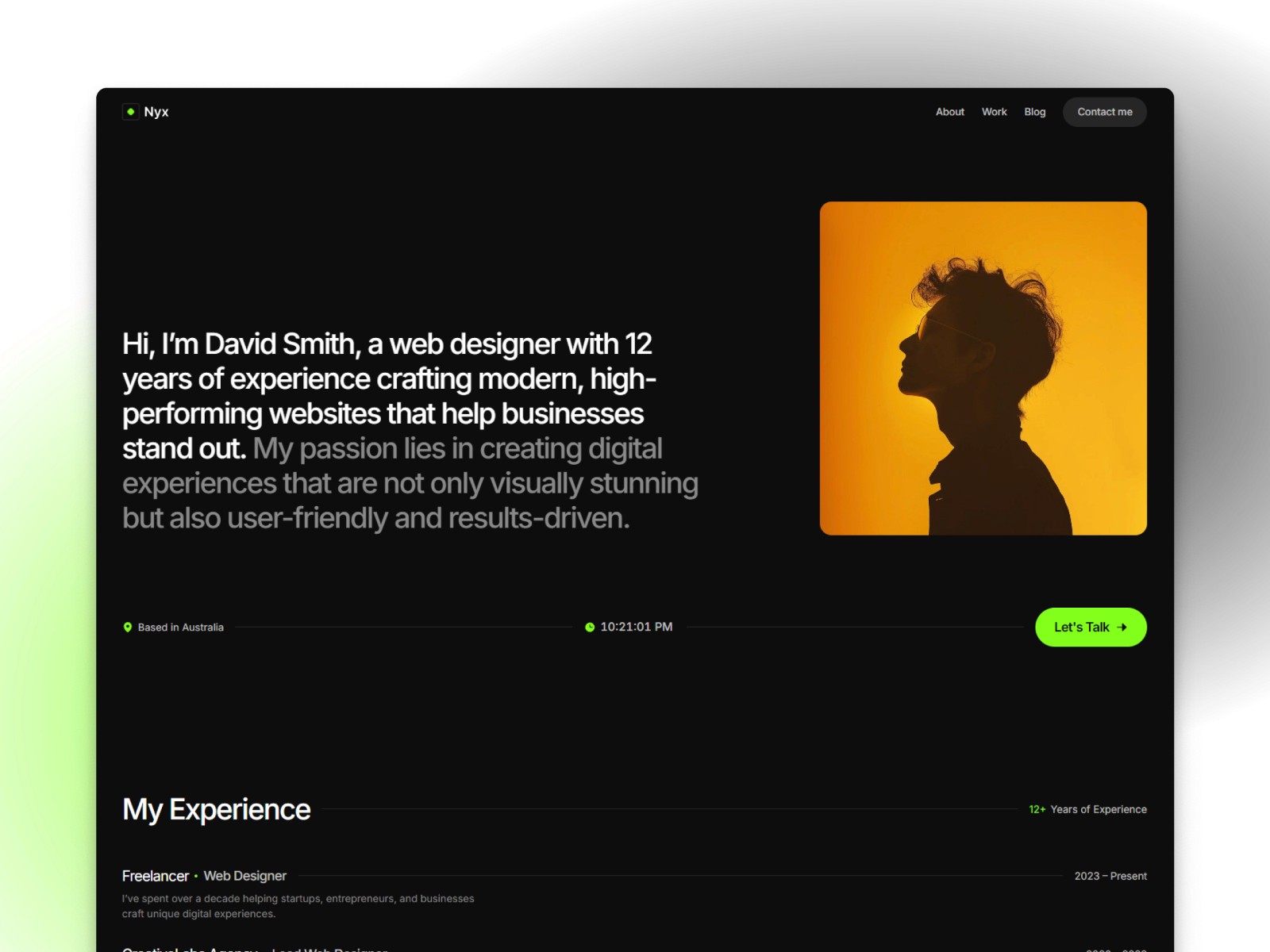1270x952 pixels.
Task: Click the Contact me button
Action: coord(1104,112)
